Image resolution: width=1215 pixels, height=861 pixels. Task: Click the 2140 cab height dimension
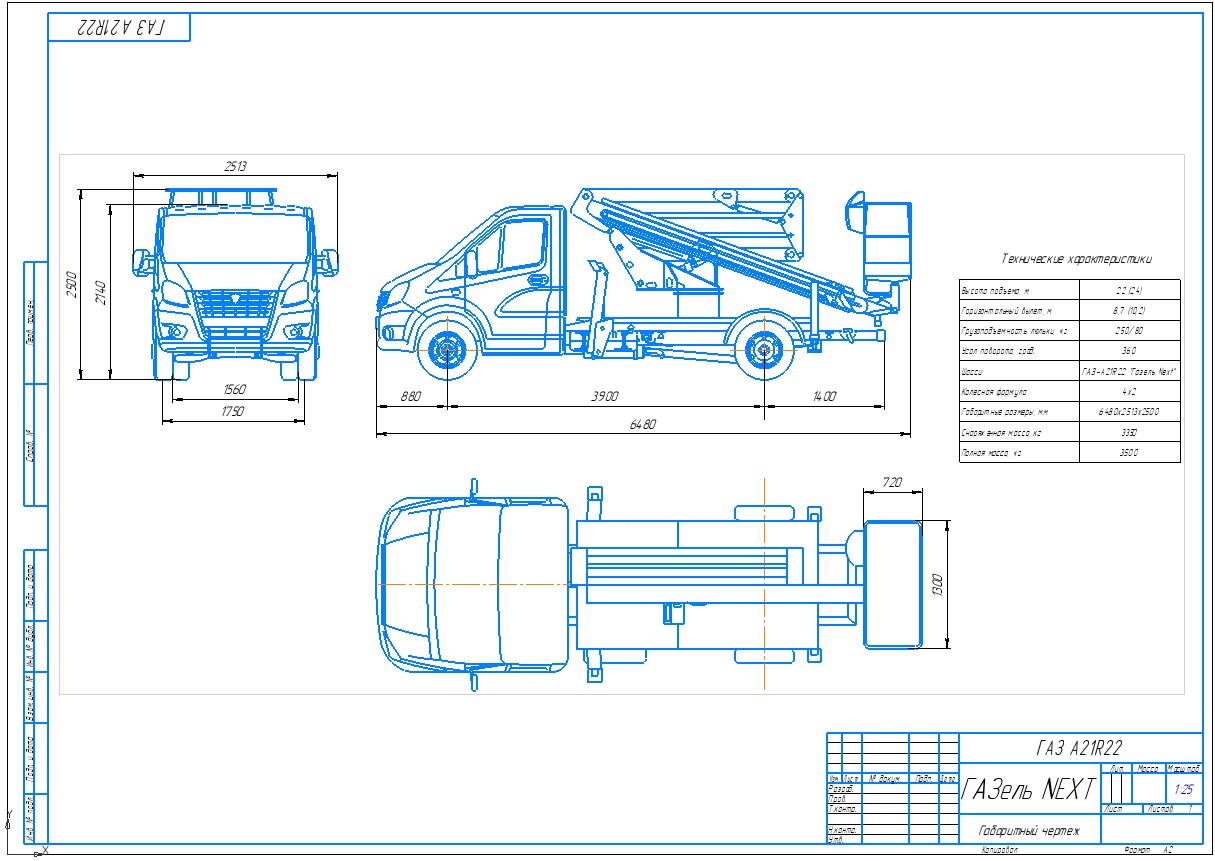pos(100,294)
